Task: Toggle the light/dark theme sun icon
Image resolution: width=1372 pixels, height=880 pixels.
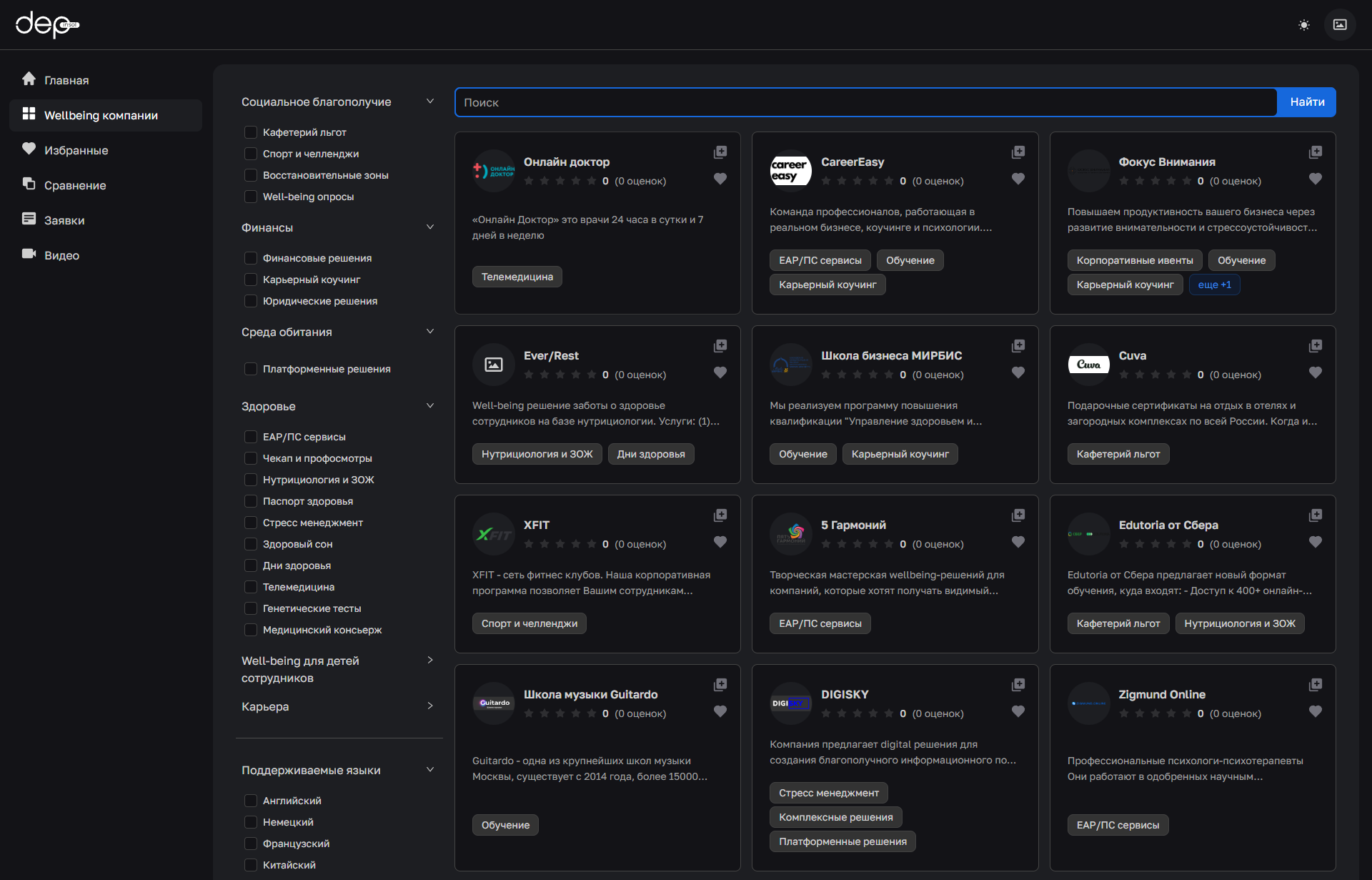Action: click(1304, 25)
